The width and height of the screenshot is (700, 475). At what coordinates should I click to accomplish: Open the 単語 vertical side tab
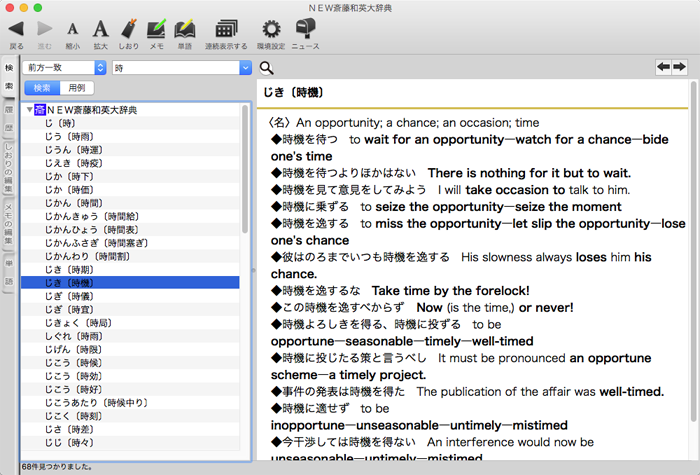(9, 272)
